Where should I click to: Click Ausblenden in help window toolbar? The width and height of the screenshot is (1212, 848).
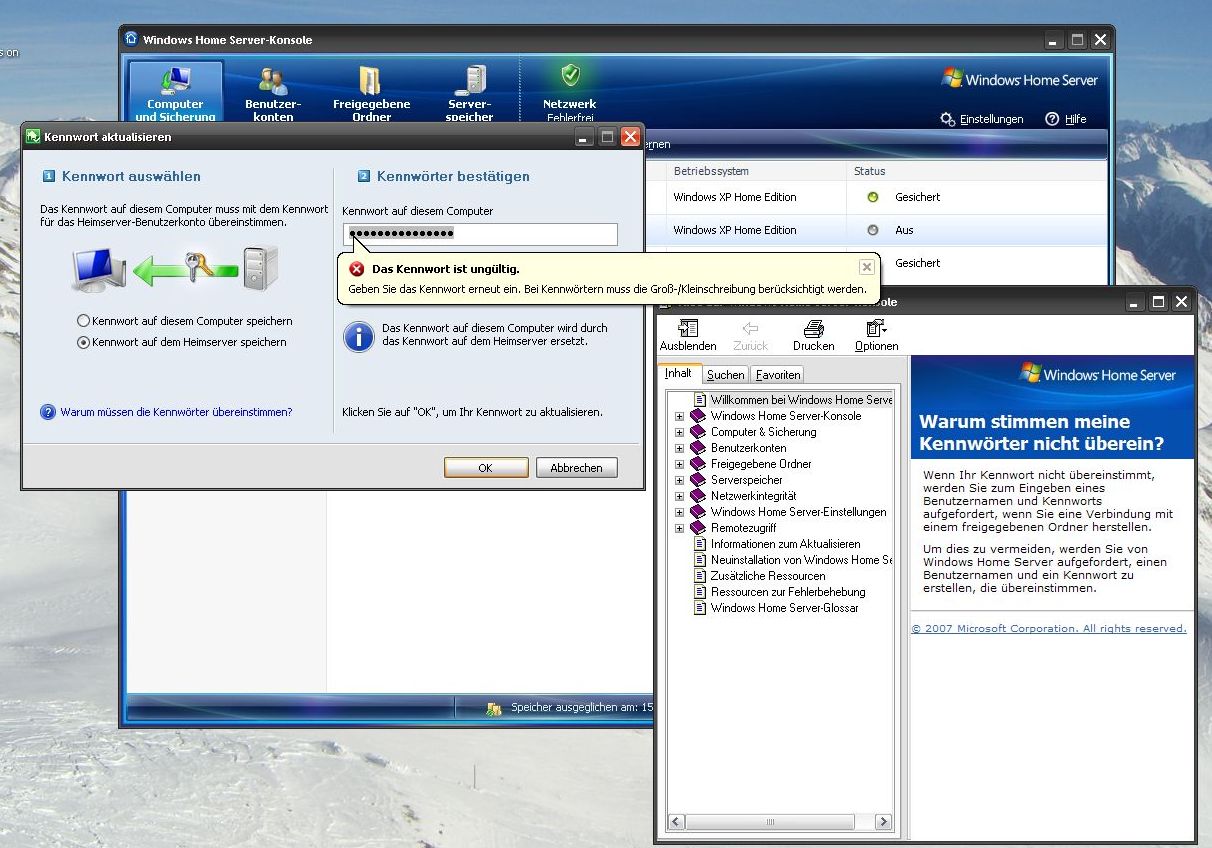pos(688,335)
